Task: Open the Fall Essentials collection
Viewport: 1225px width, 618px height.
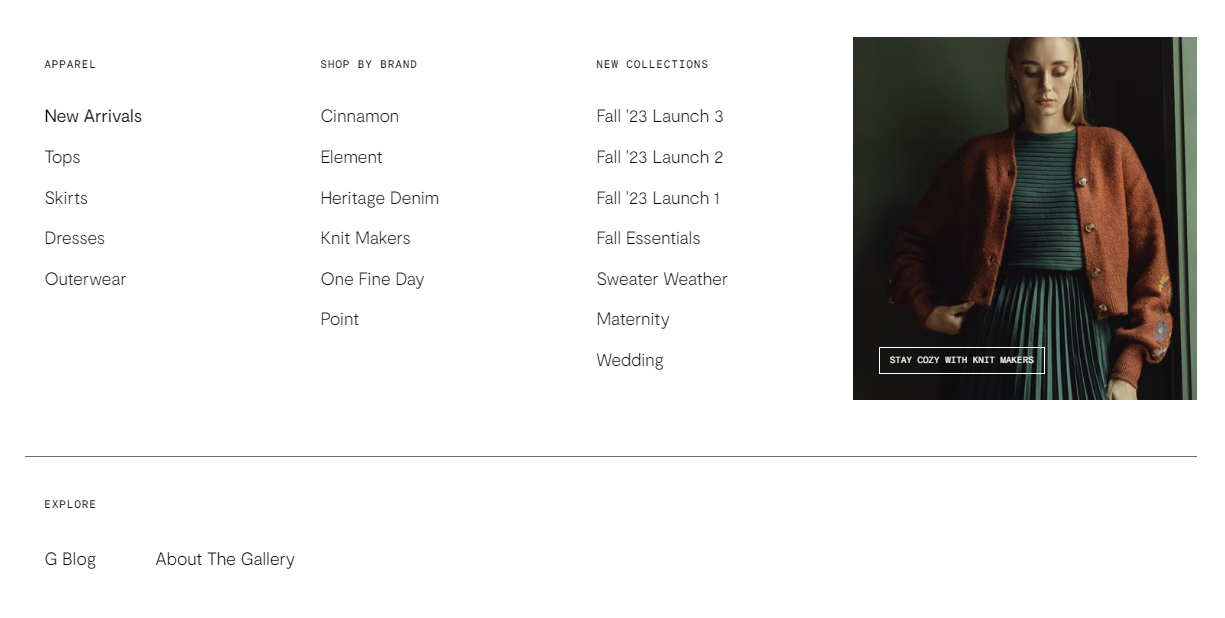Action: click(648, 238)
